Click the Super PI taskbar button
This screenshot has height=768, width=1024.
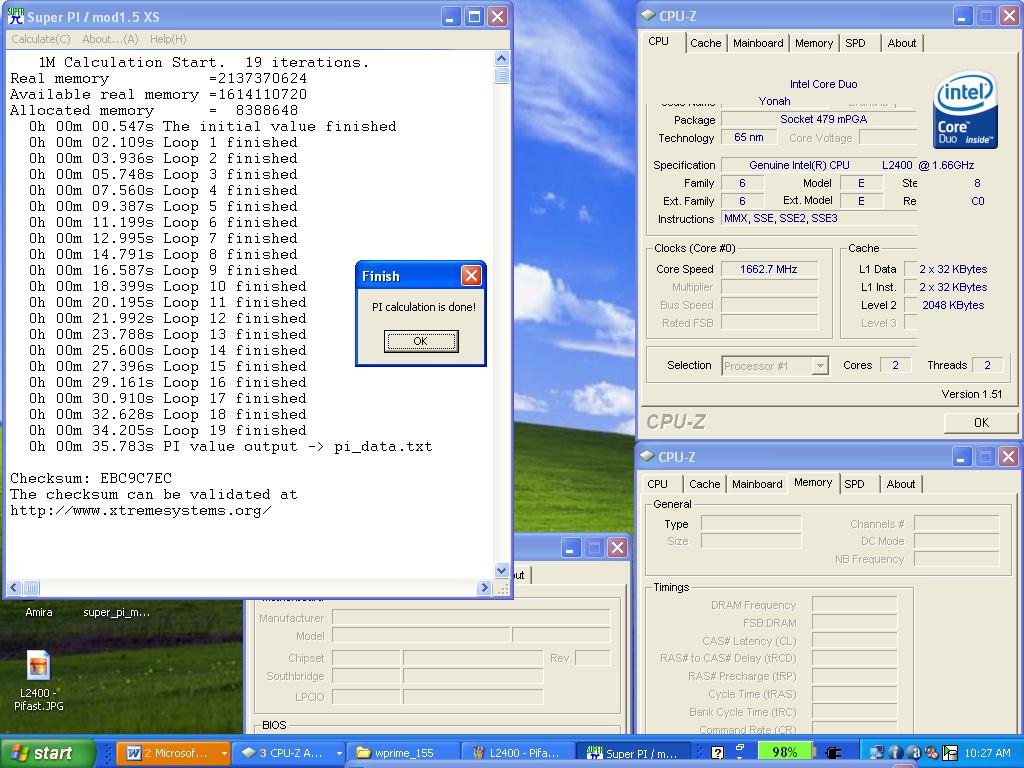click(633, 753)
